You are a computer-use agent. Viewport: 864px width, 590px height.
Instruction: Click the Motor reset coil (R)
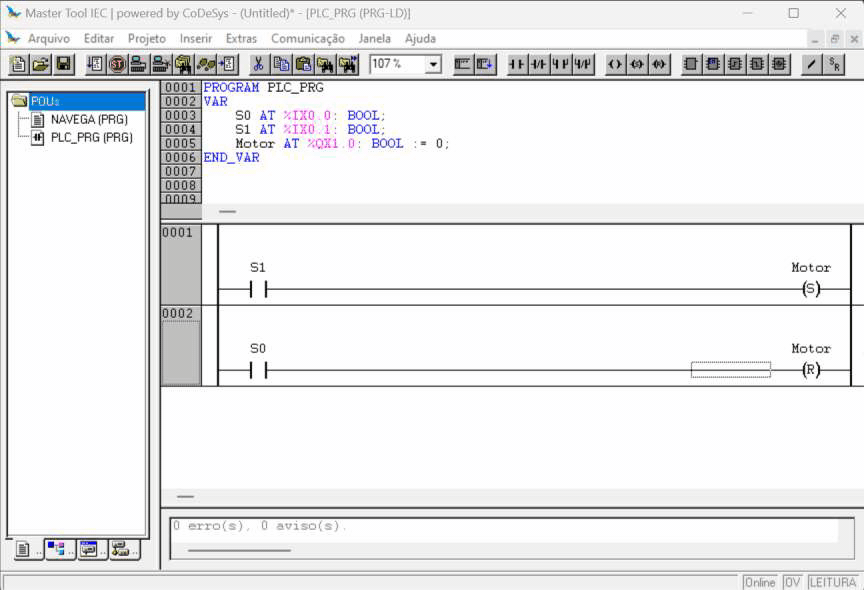point(811,370)
